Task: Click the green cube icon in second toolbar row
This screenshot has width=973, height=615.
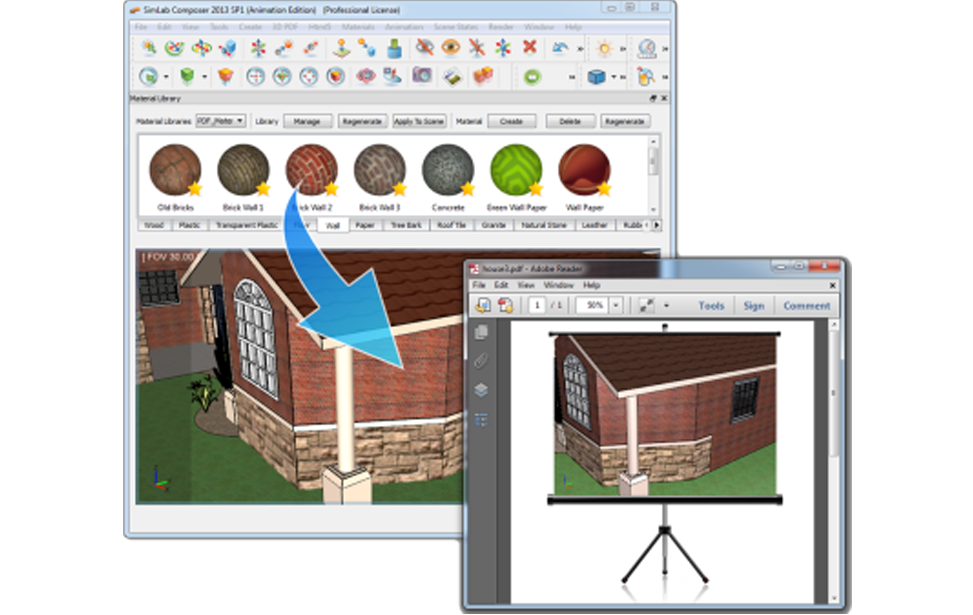Action: tap(186, 76)
